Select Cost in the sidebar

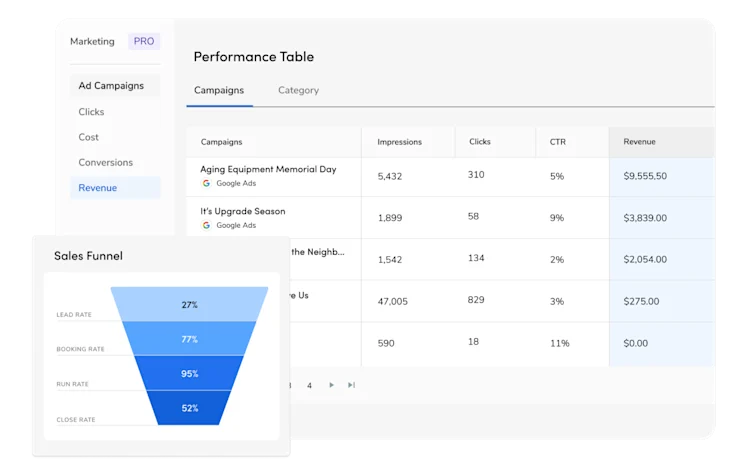(x=88, y=137)
